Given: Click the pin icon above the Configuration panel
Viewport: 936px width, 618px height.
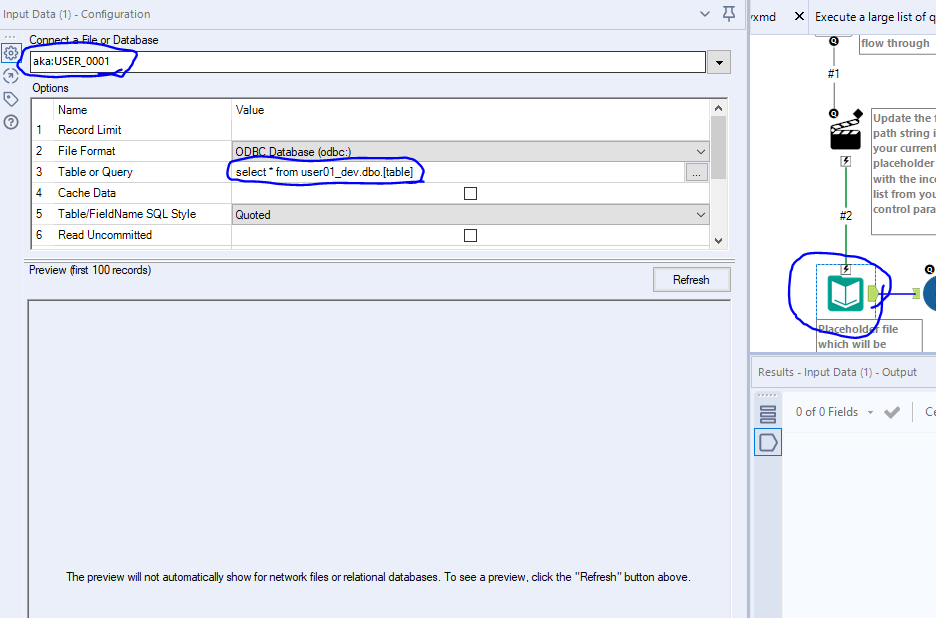Looking at the screenshot, I should [728, 14].
